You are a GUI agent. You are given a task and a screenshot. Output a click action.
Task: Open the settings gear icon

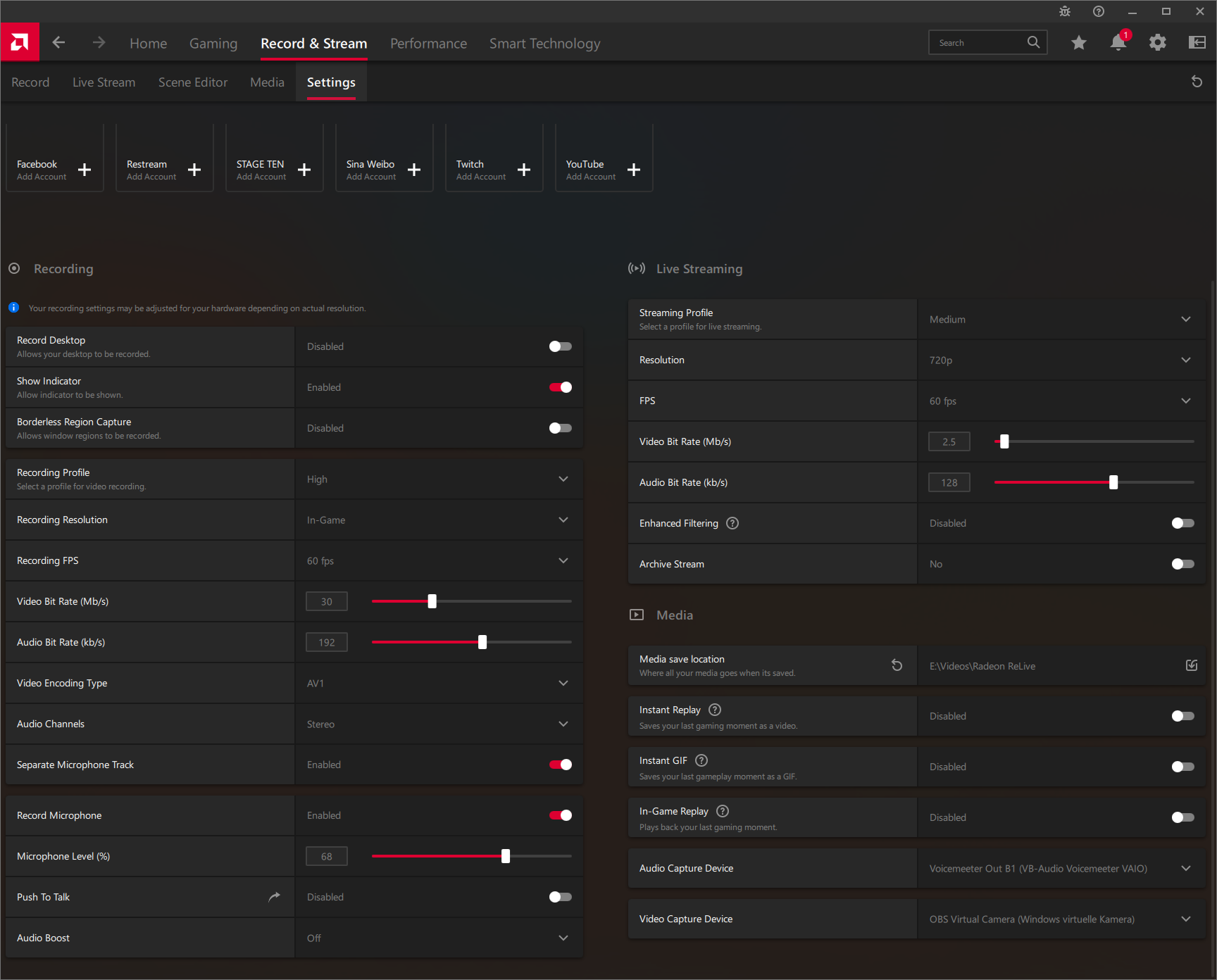(1158, 43)
